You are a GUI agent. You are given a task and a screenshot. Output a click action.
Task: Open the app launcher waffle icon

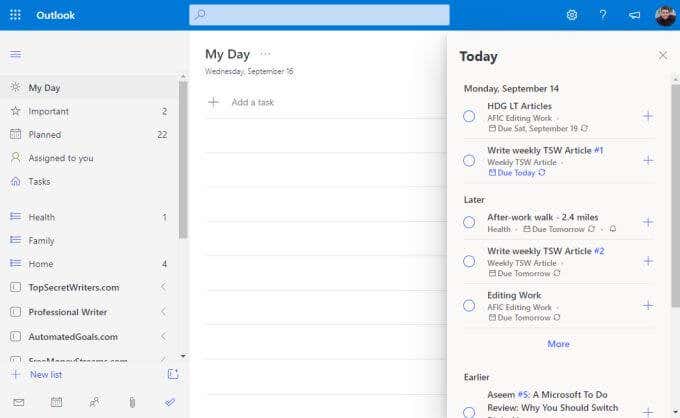(15, 15)
